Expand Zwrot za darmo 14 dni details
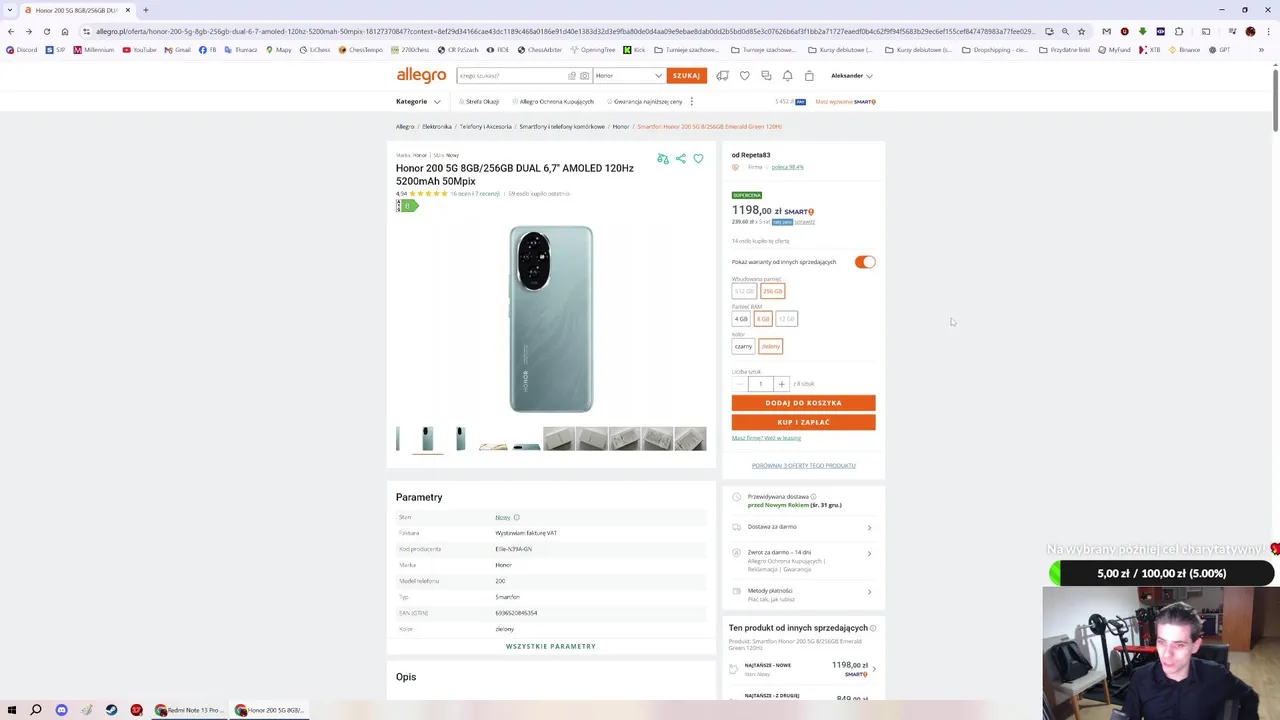 [x=803, y=560]
